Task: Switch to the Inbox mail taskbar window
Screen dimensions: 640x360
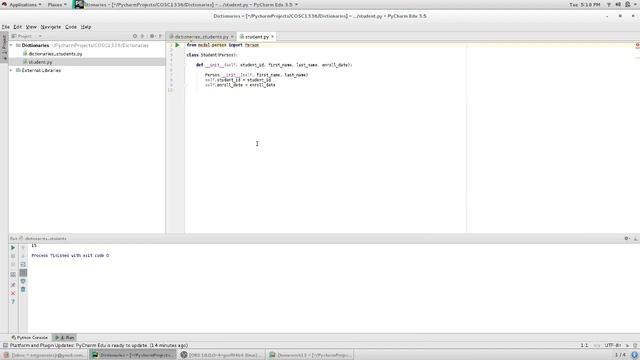Action: click(44, 355)
